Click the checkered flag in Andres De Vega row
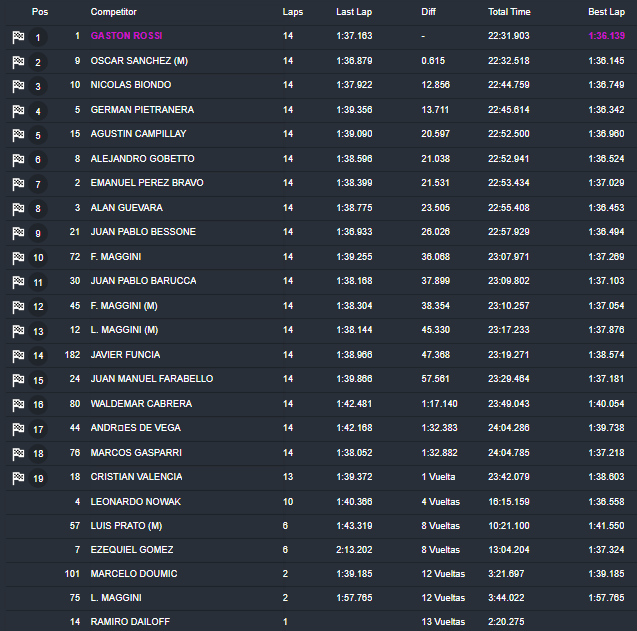The height and width of the screenshot is (631, 637). pyautogui.click(x=18, y=429)
